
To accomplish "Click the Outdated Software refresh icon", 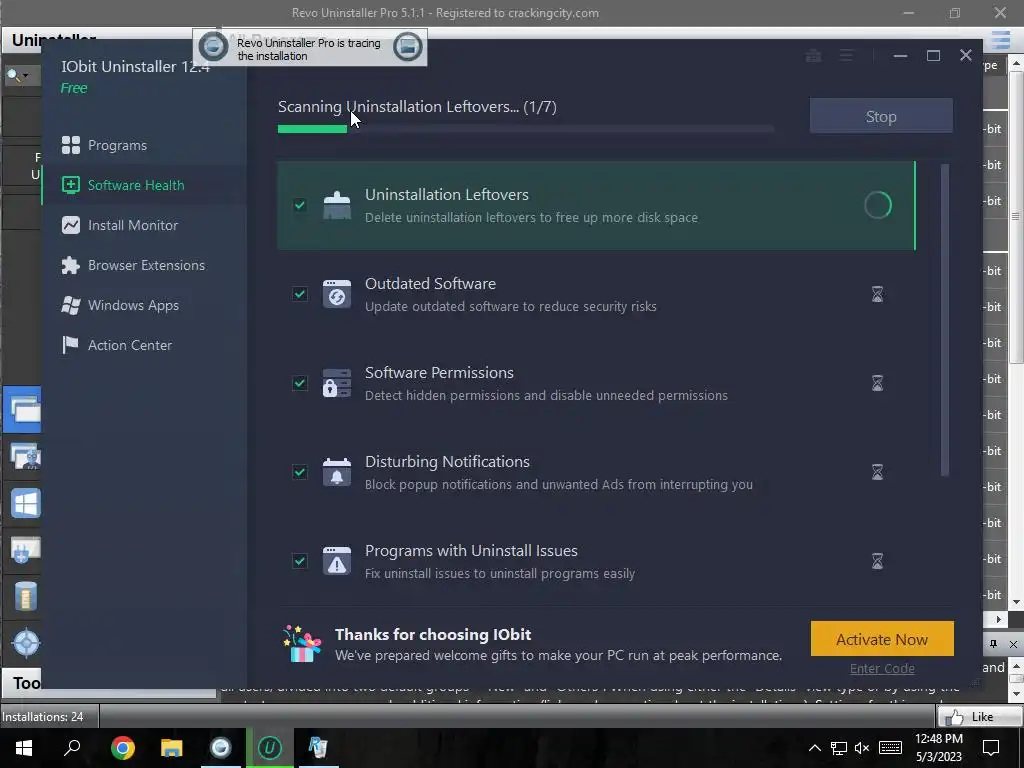I will coord(337,294).
